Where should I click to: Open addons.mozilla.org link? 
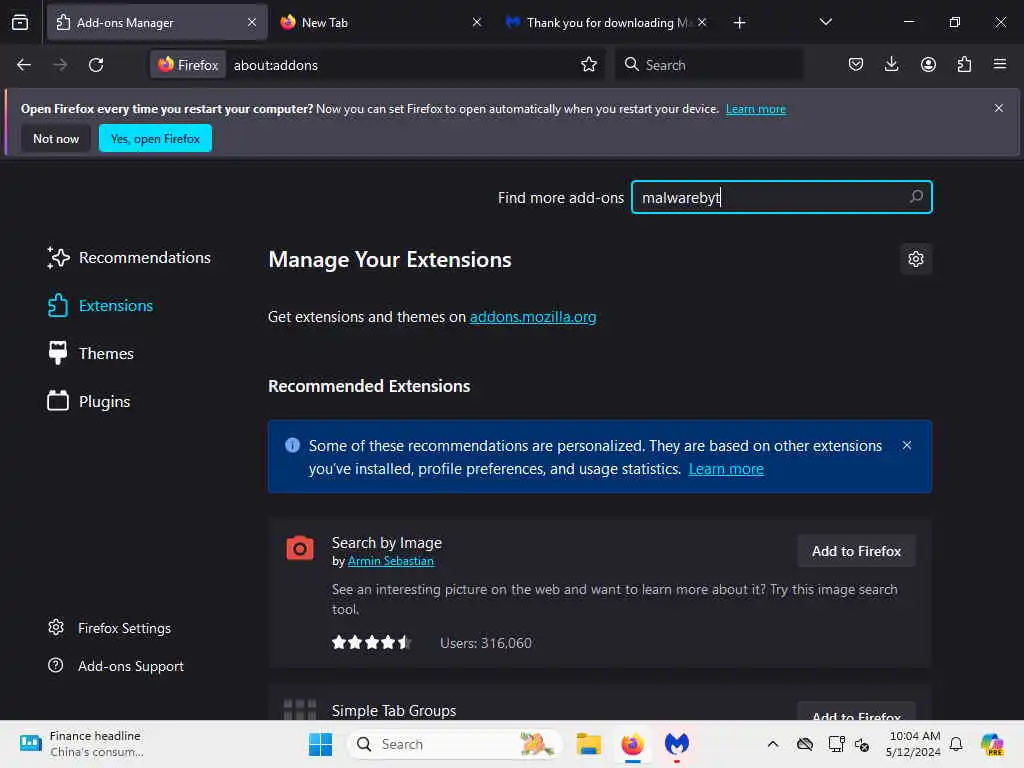coord(533,317)
